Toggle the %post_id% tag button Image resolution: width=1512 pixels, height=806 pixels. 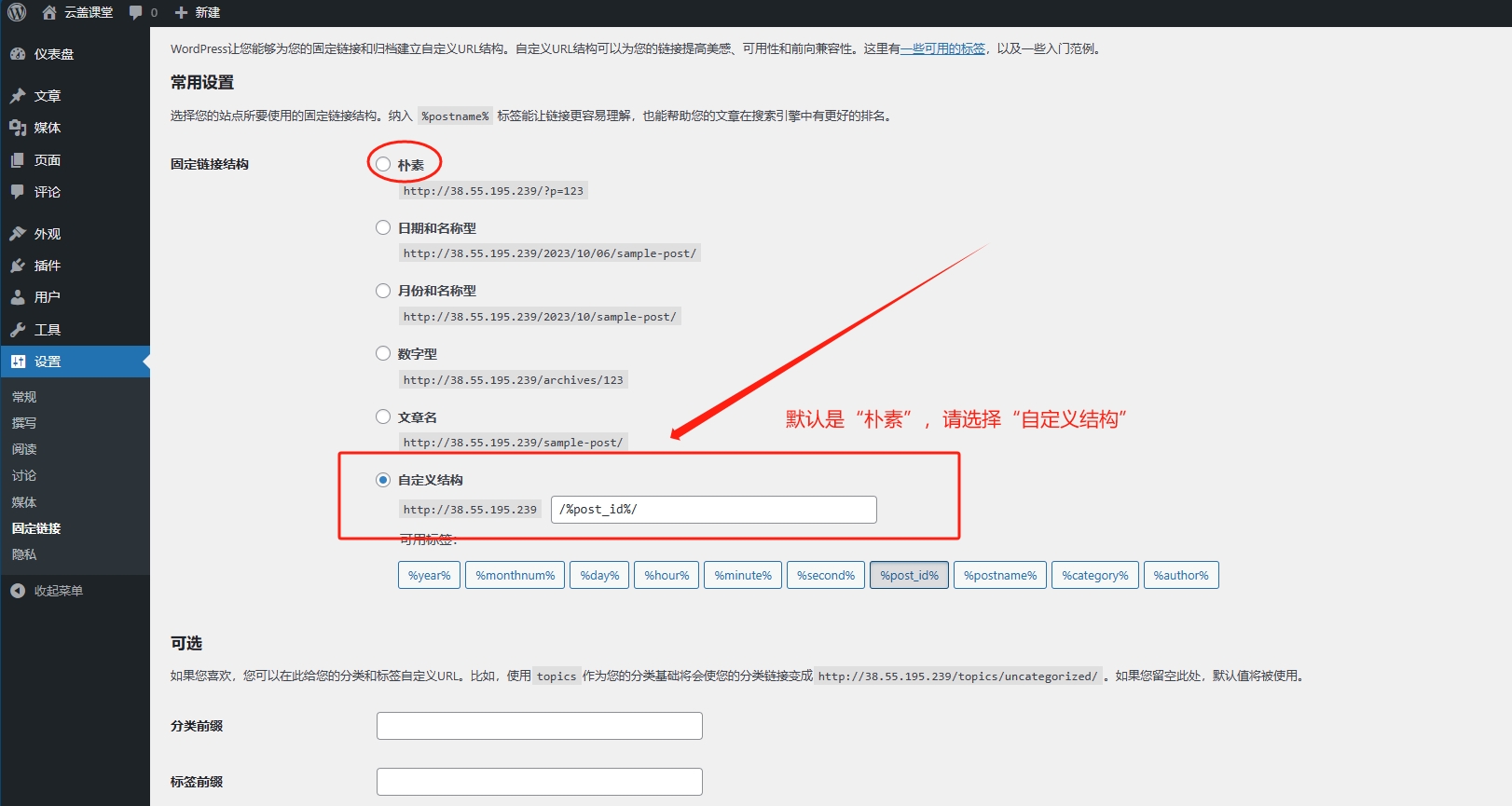tap(910, 575)
